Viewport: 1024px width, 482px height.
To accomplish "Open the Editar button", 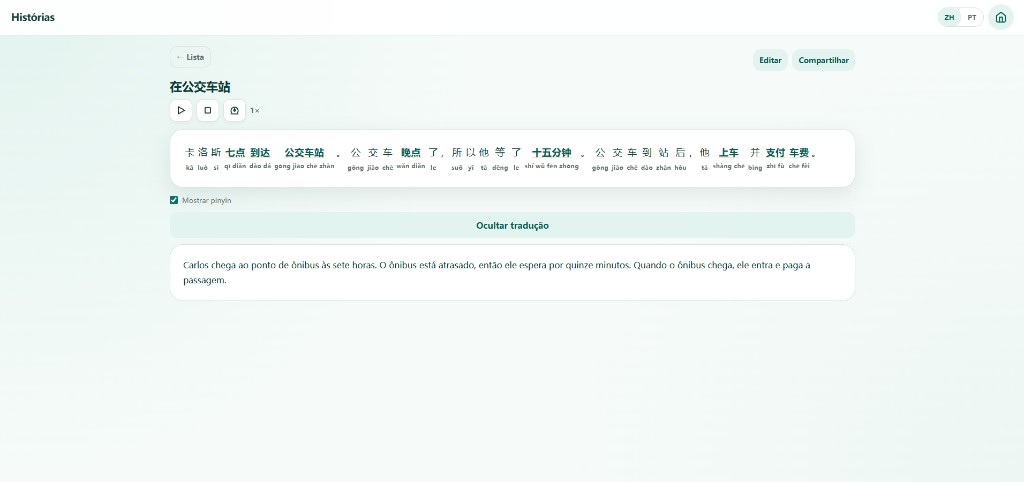I will coord(770,60).
